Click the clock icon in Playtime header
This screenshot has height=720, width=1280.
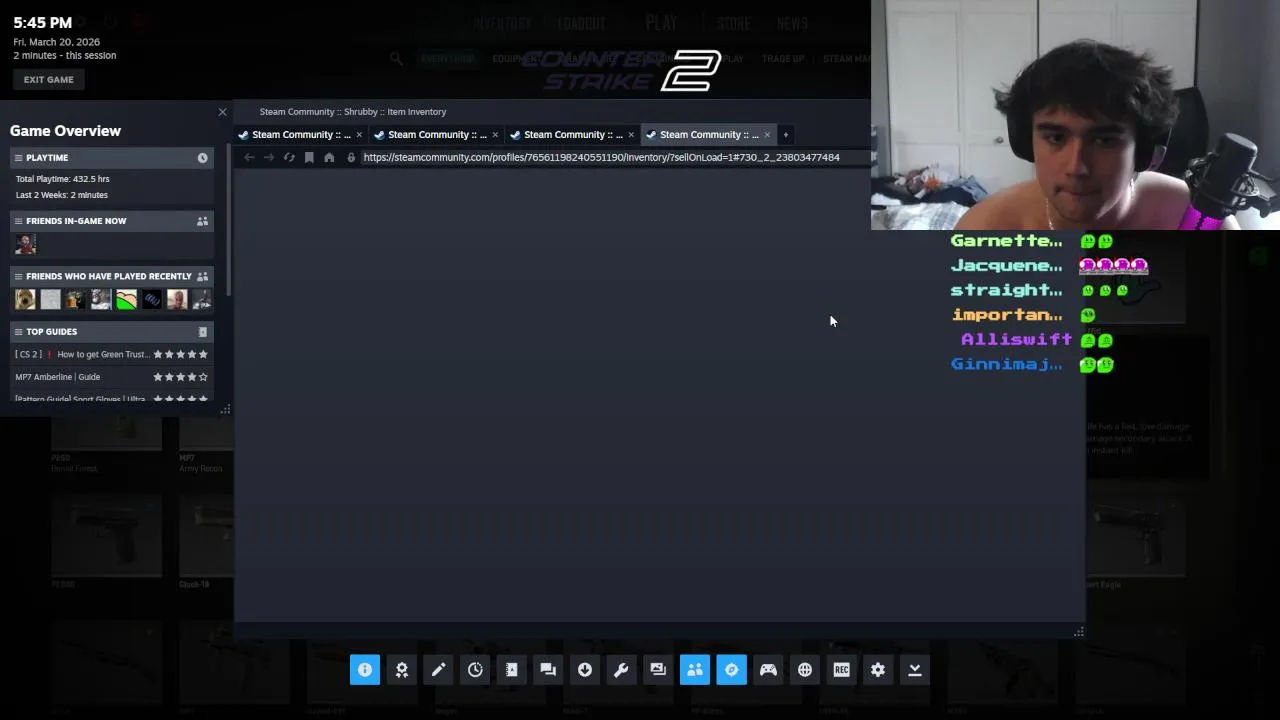[x=202, y=158]
